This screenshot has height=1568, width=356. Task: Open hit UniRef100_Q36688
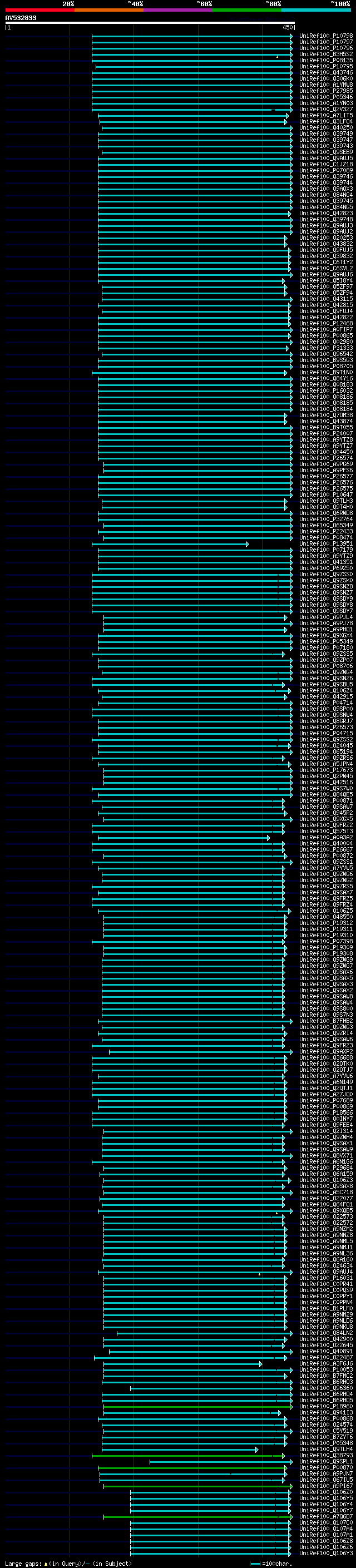tap(326, 1058)
